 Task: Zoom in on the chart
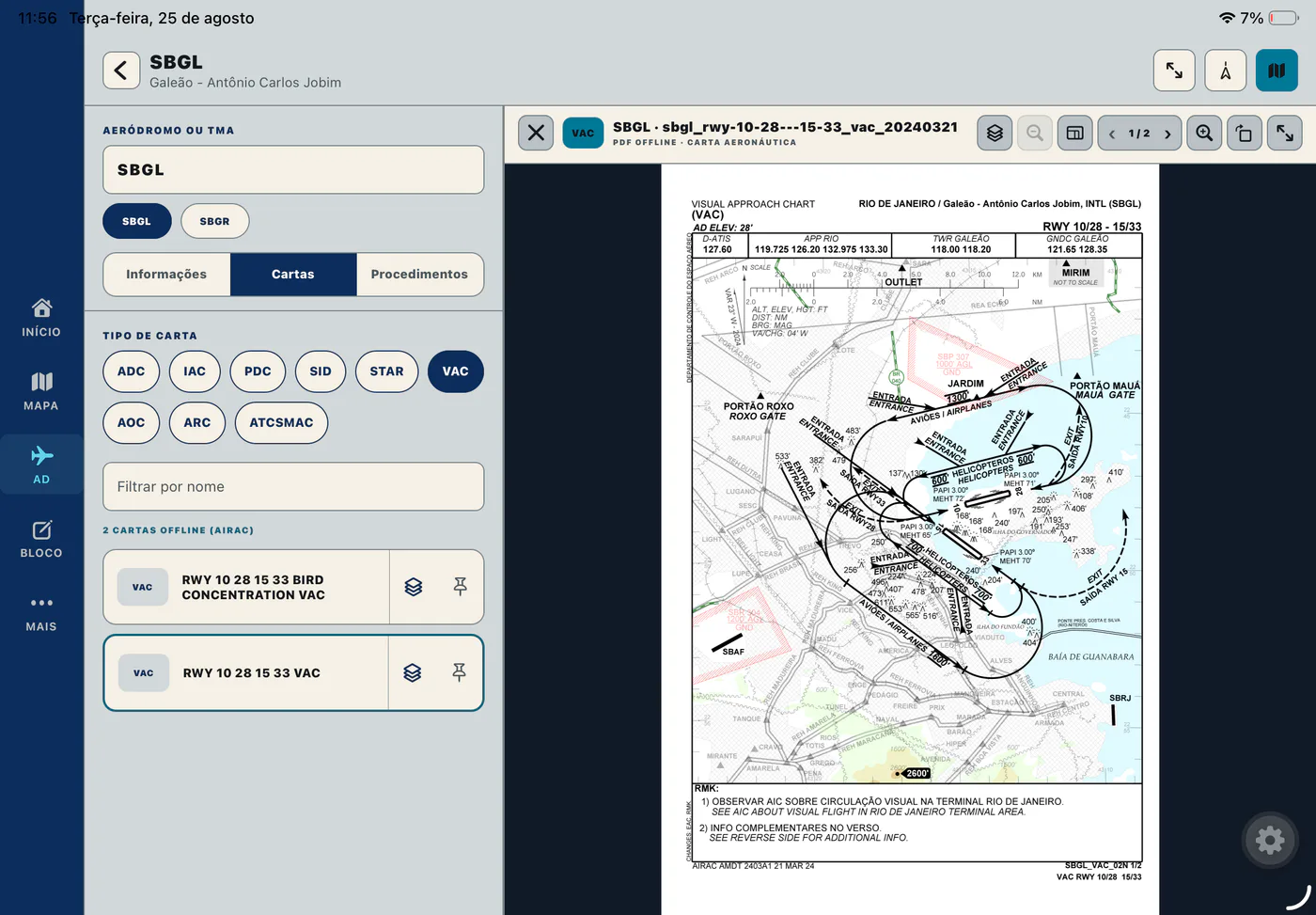click(x=1204, y=134)
